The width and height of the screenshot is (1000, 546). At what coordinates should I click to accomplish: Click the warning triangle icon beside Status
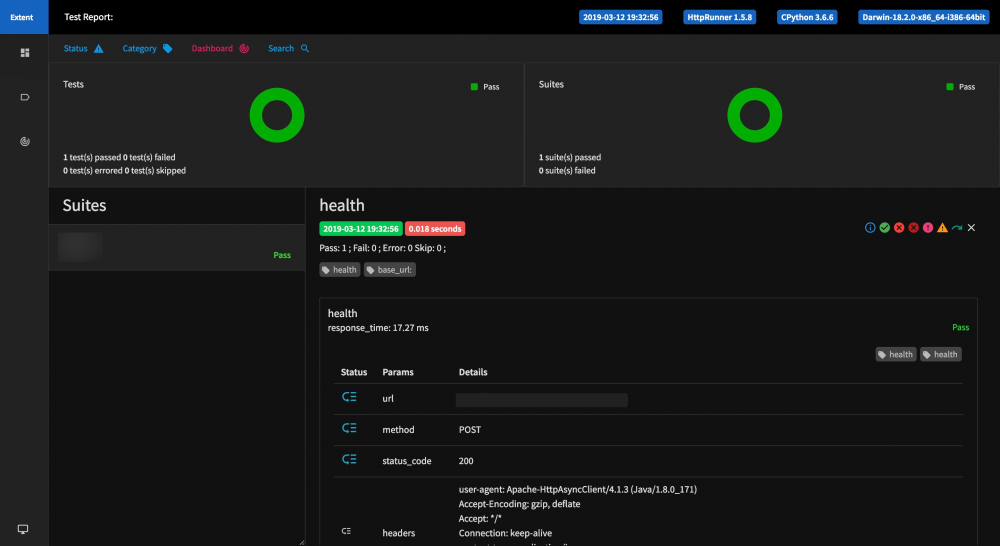pos(98,48)
